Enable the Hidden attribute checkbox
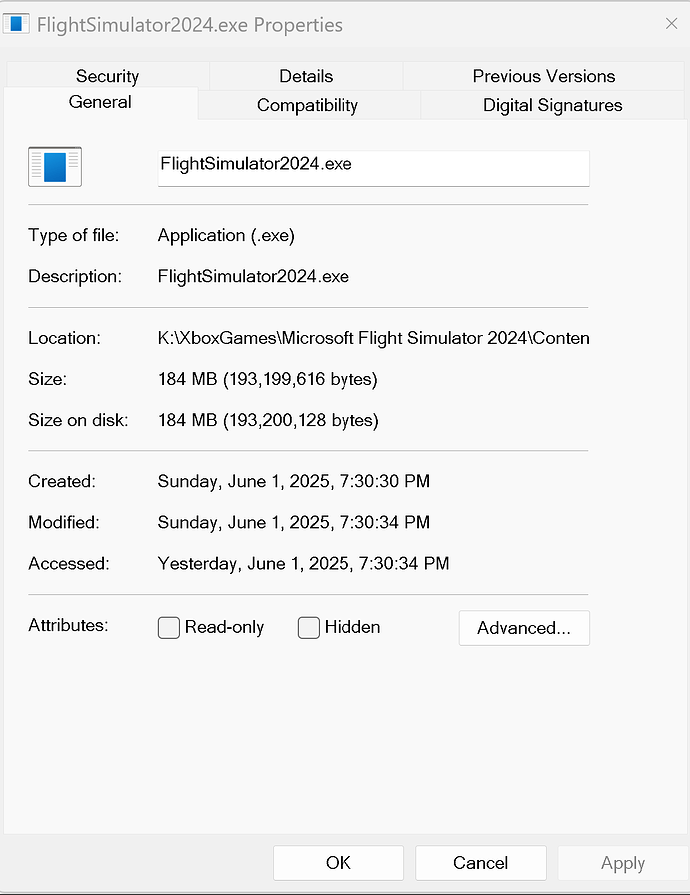The width and height of the screenshot is (690, 895). (x=308, y=628)
